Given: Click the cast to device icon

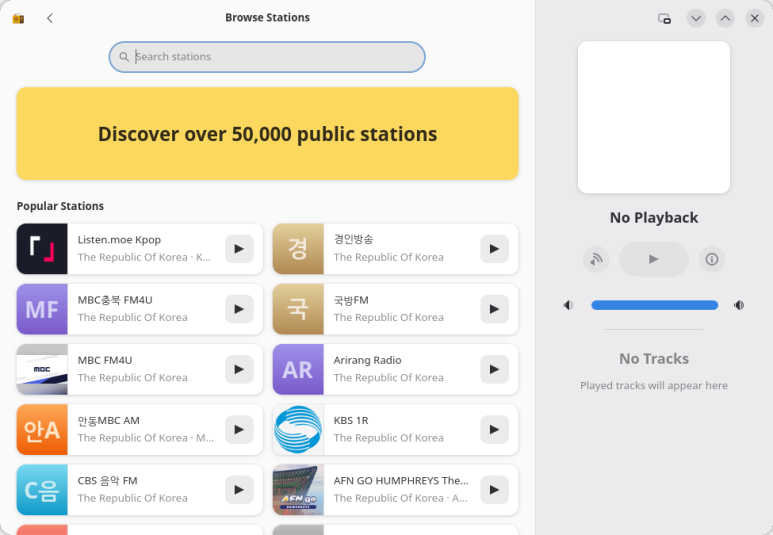Looking at the screenshot, I should pos(596,259).
